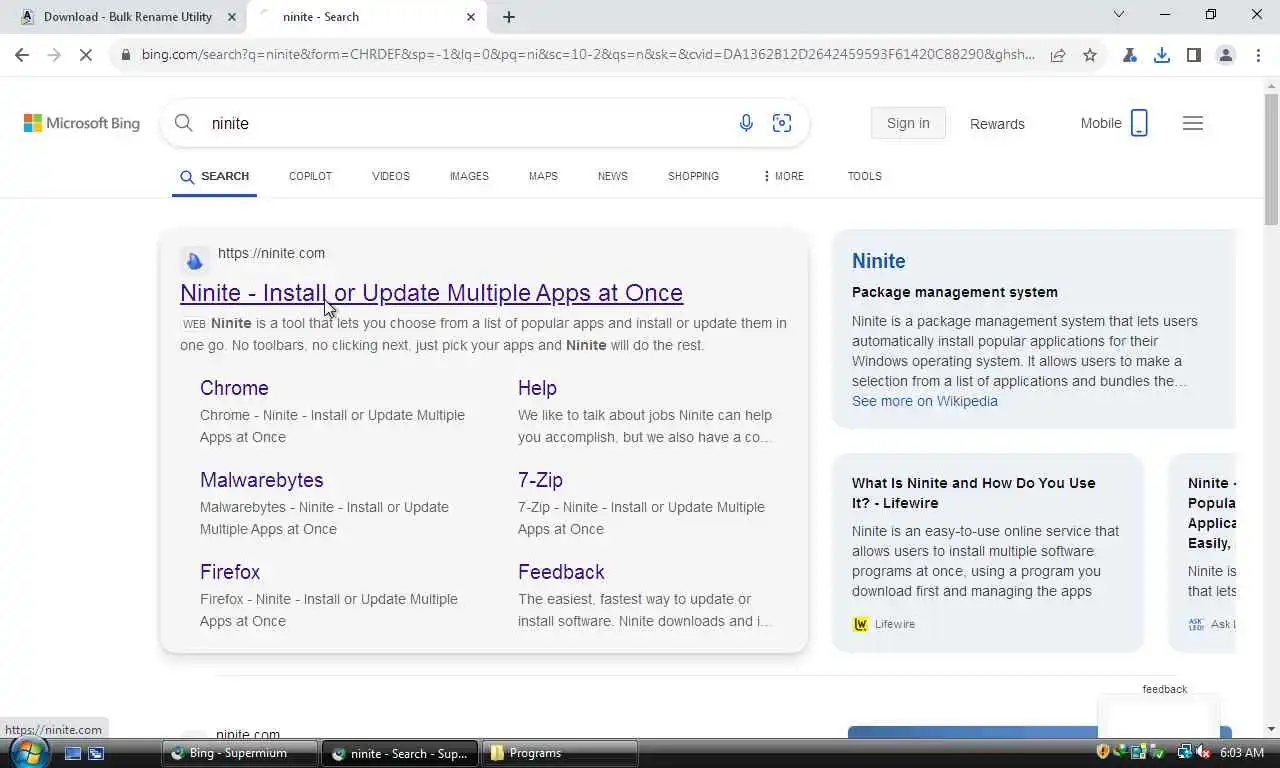Open the TOOLS search option

point(865,176)
